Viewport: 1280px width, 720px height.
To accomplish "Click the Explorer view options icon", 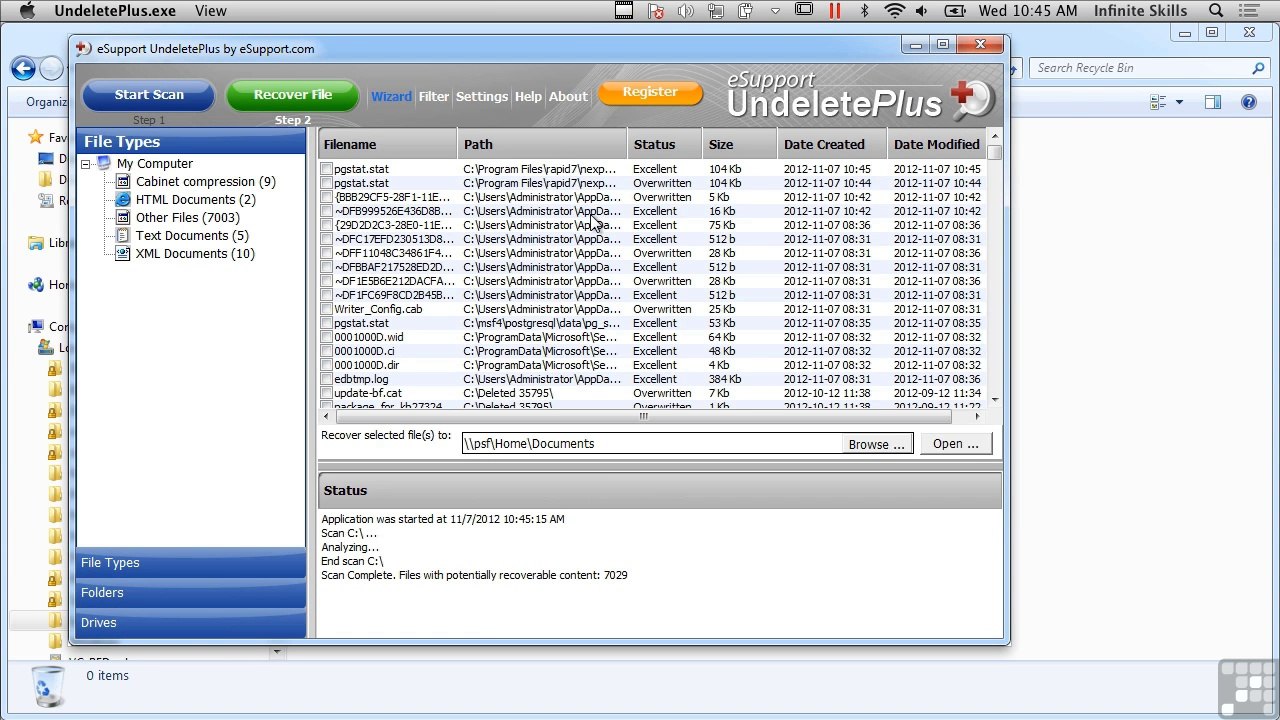I will (1158, 102).
